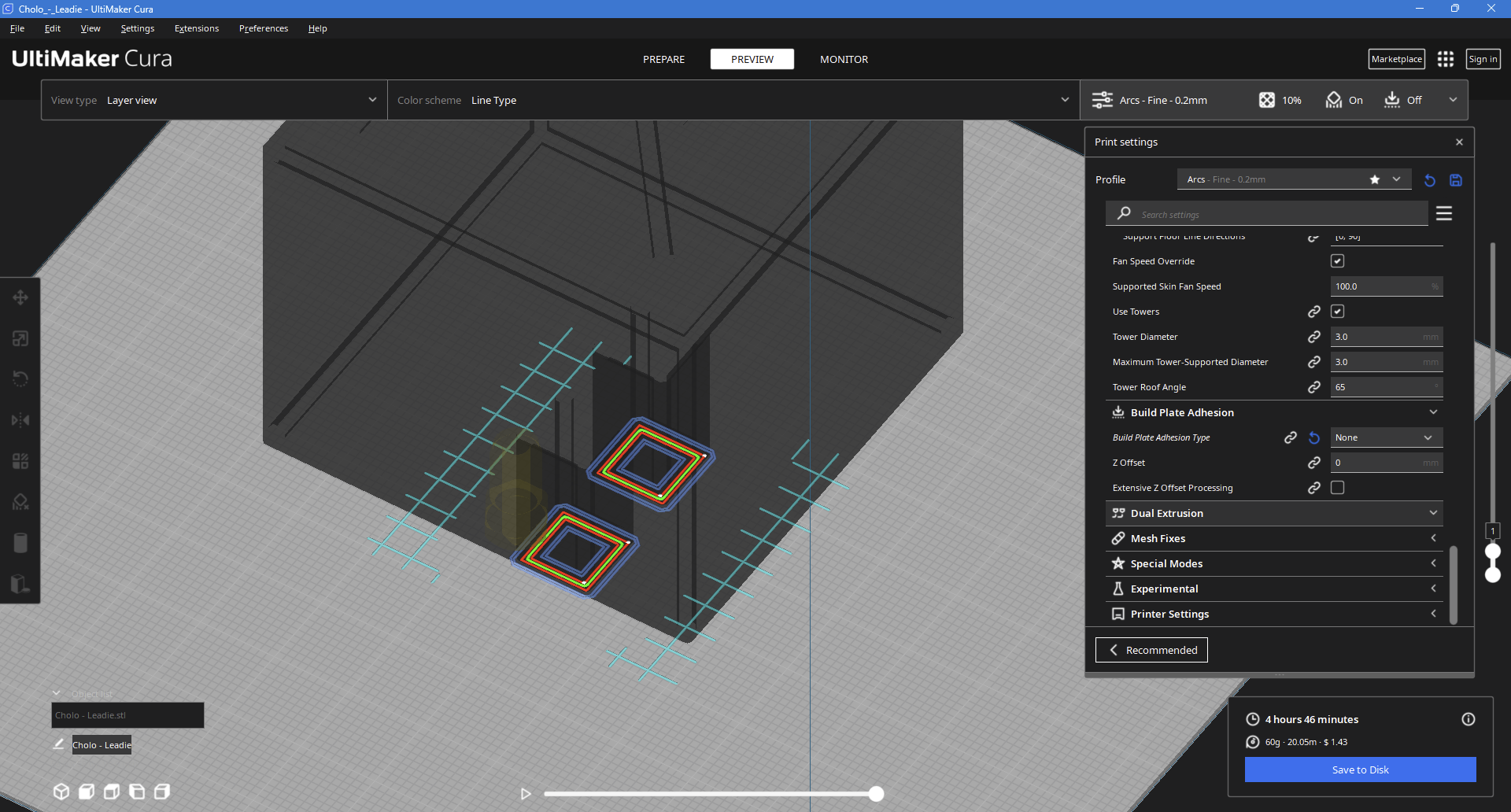1511x812 pixels.
Task: Click the Save to Disk button
Action: pos(1360,770)
